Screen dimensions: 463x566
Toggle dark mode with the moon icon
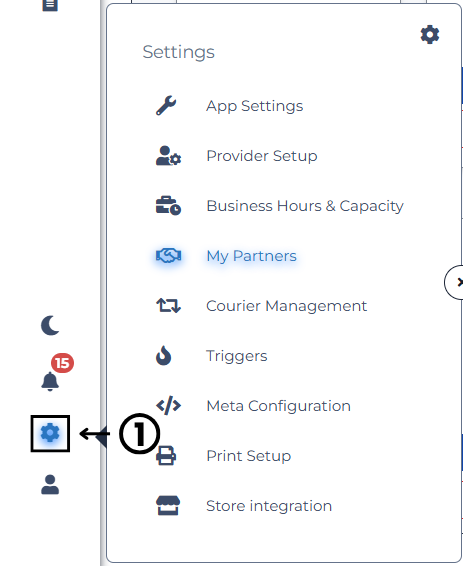pos(50,325)
